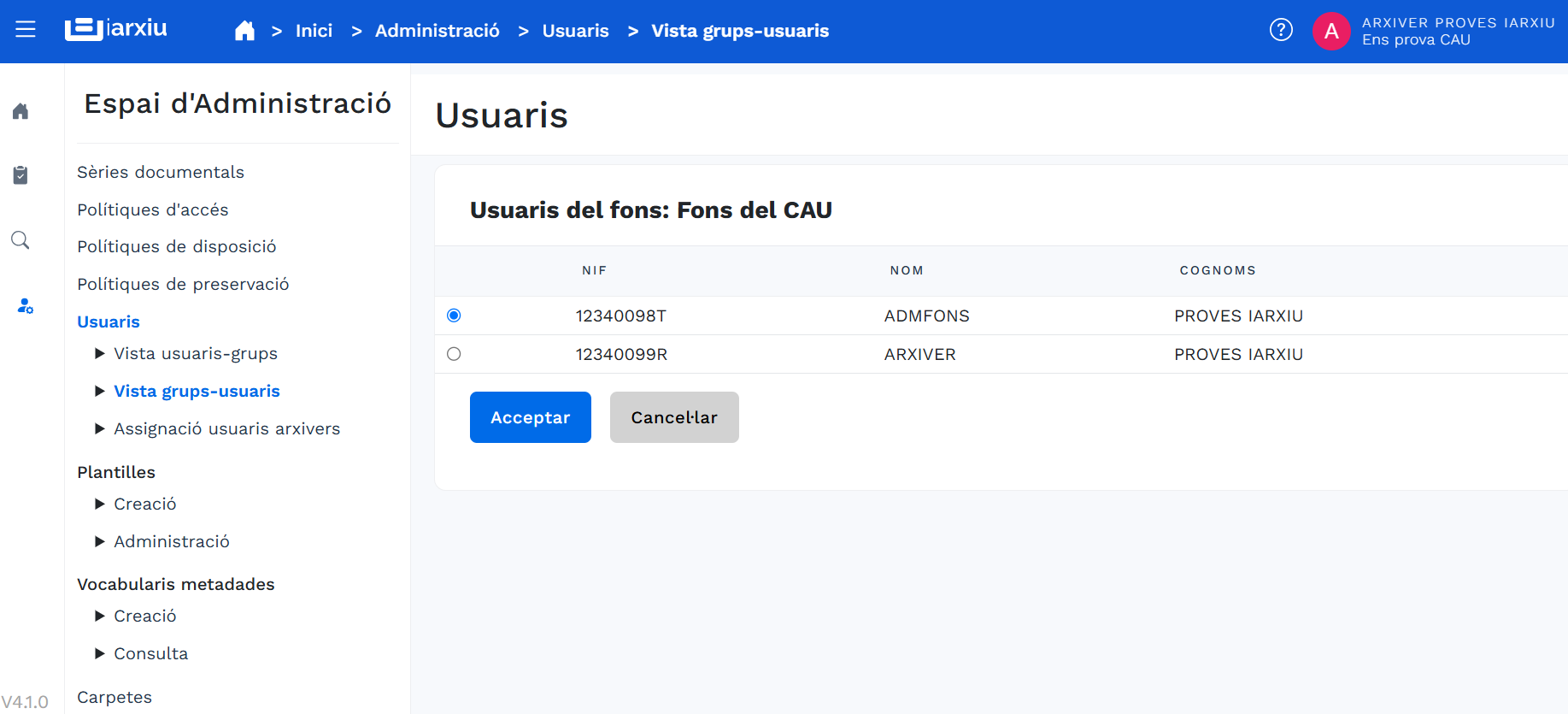The width and height of the screenshot is (1568, 714).
Task: Click the Vocabularis metadades heading
Action: [176, 584]
